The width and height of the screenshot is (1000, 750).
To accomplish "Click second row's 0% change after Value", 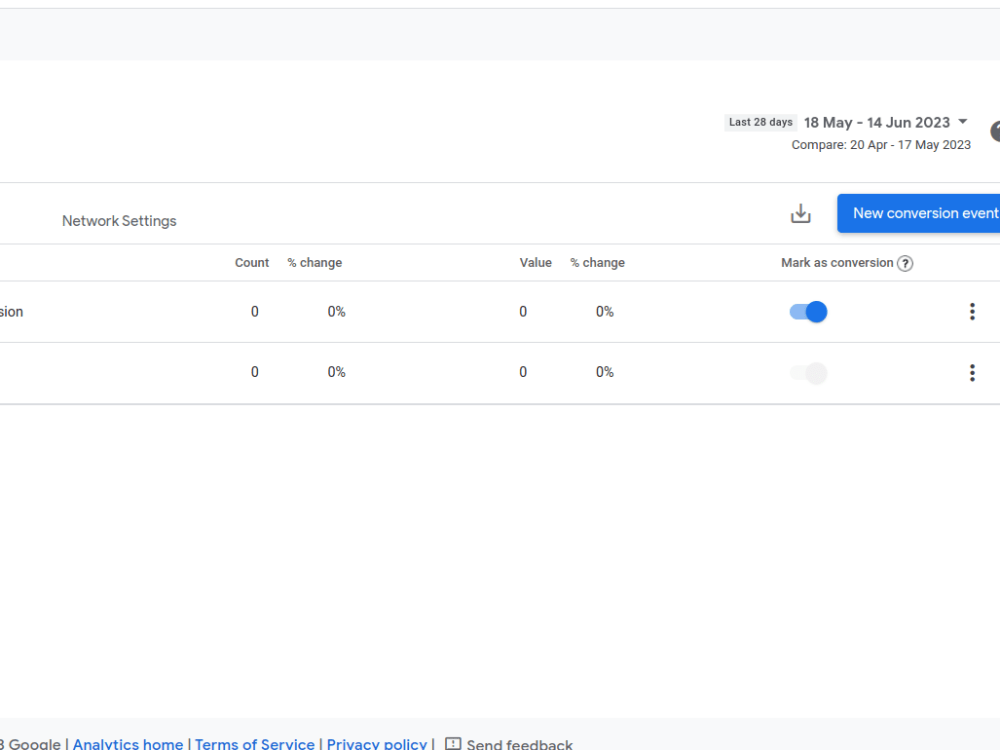I will pyautogui.click(x=605, y=372).
